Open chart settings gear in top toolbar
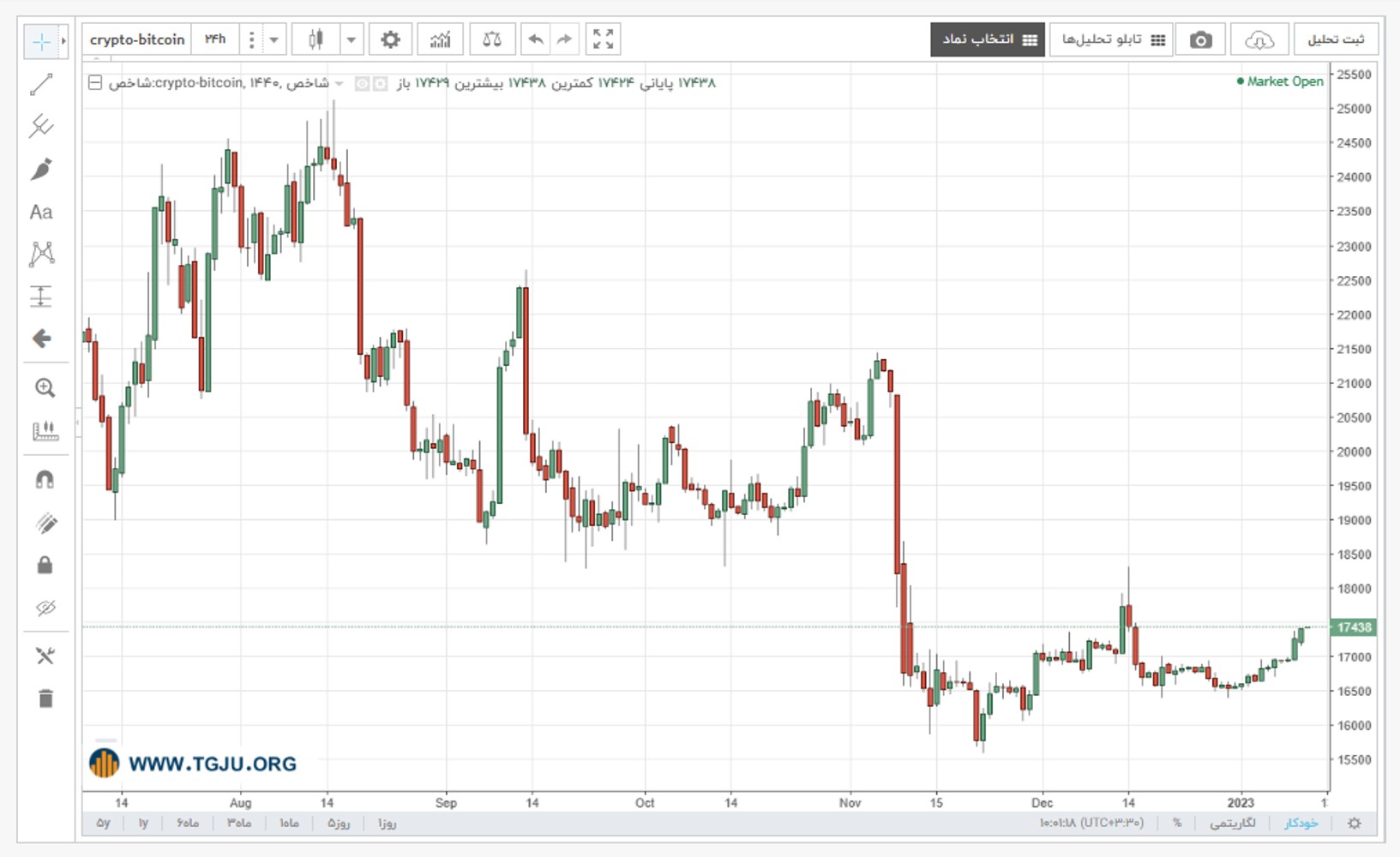Image resolution: width=1400 pixels, height=857 pixels. pos(390,39)
